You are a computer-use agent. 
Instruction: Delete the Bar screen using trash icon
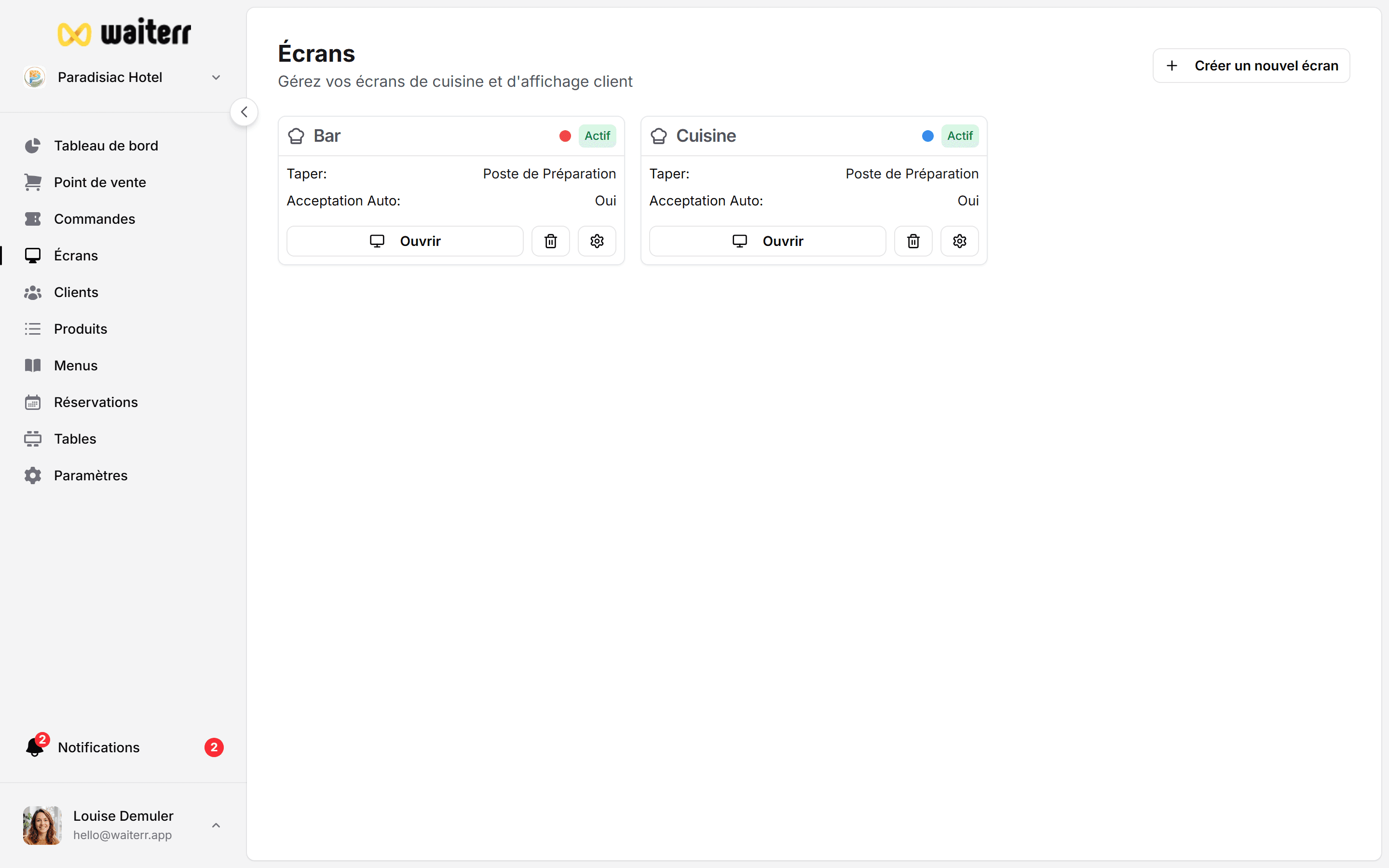(551, 241)
